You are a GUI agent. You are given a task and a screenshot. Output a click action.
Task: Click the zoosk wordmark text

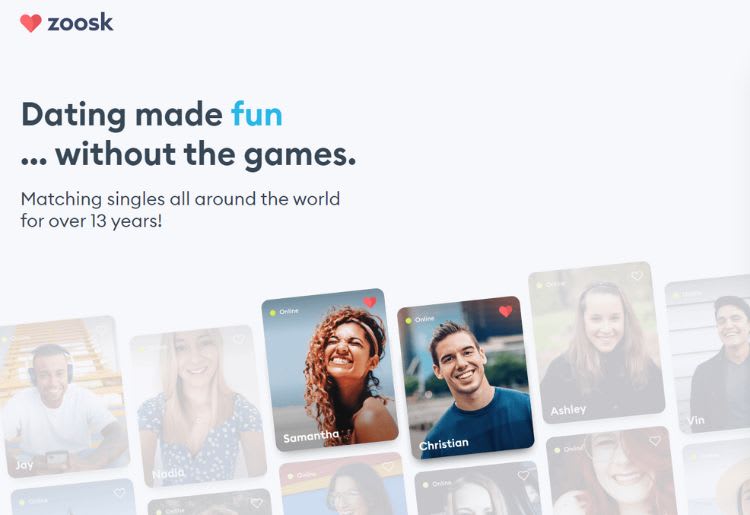(x=80, y=22)
